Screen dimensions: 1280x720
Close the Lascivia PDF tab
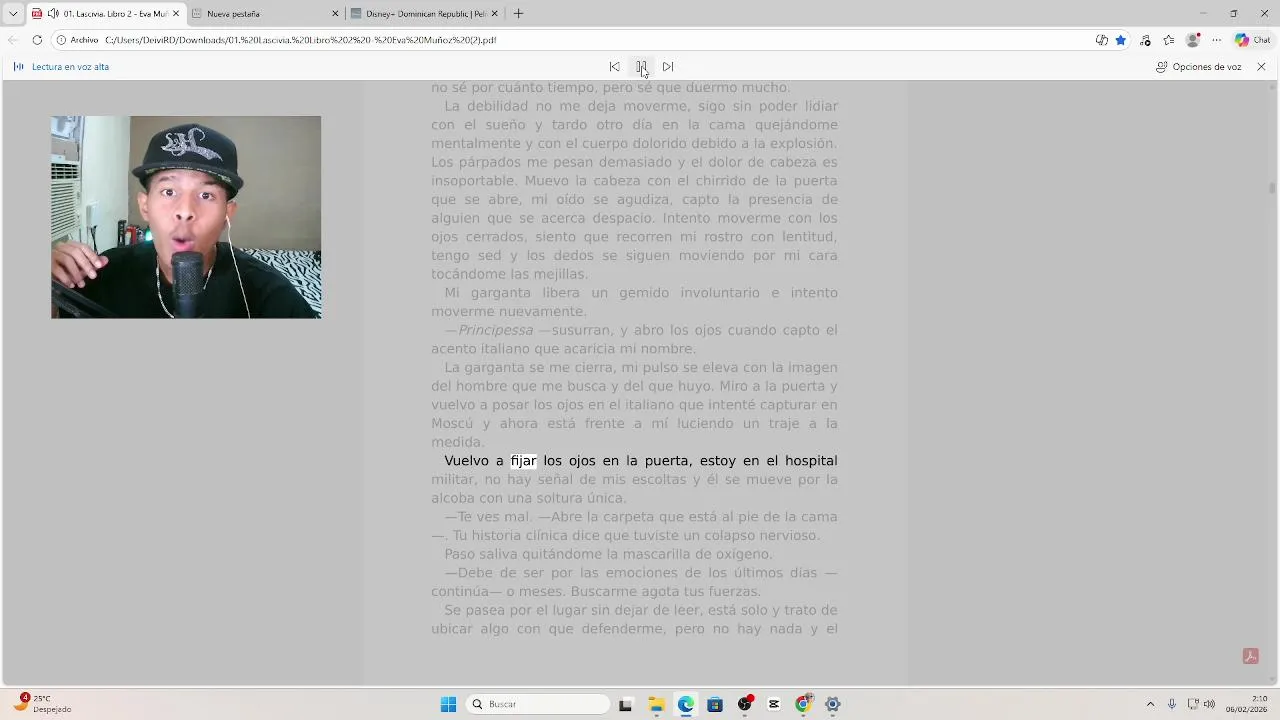(x=175, y=14)
